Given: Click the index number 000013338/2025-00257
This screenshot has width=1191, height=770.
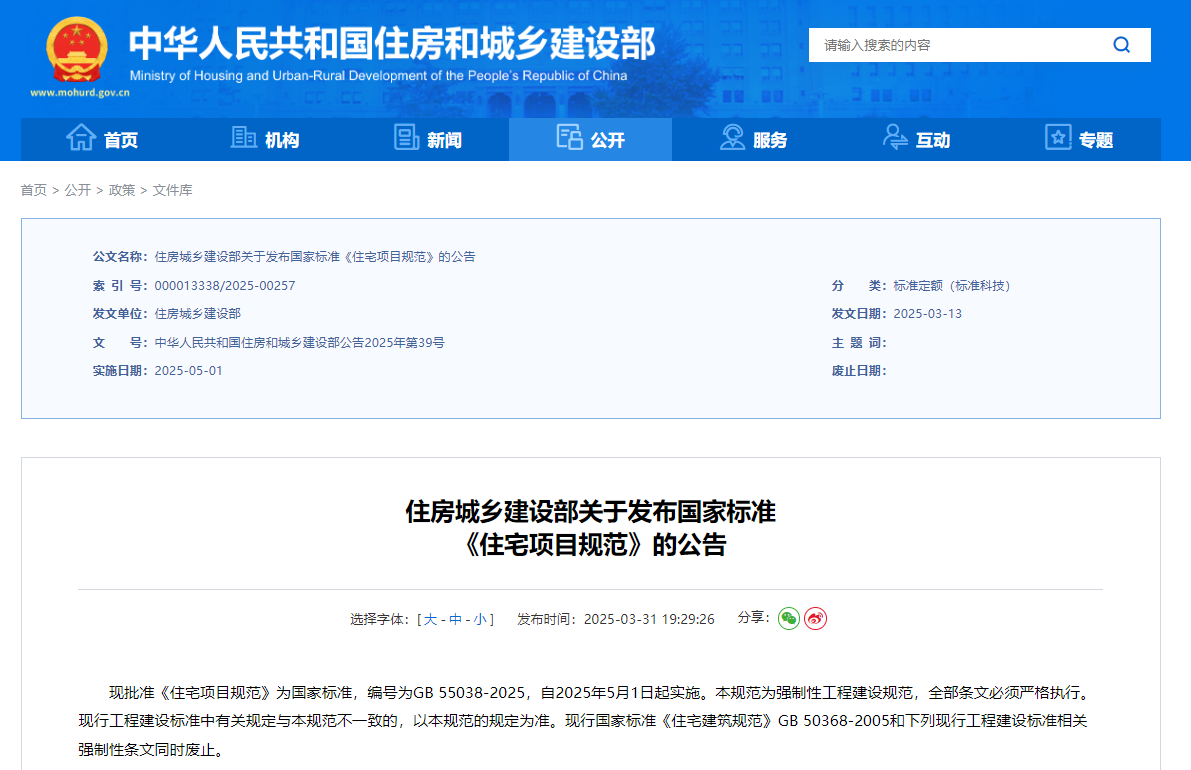Looking at the screenshot, I should click(x=225, y=286).
